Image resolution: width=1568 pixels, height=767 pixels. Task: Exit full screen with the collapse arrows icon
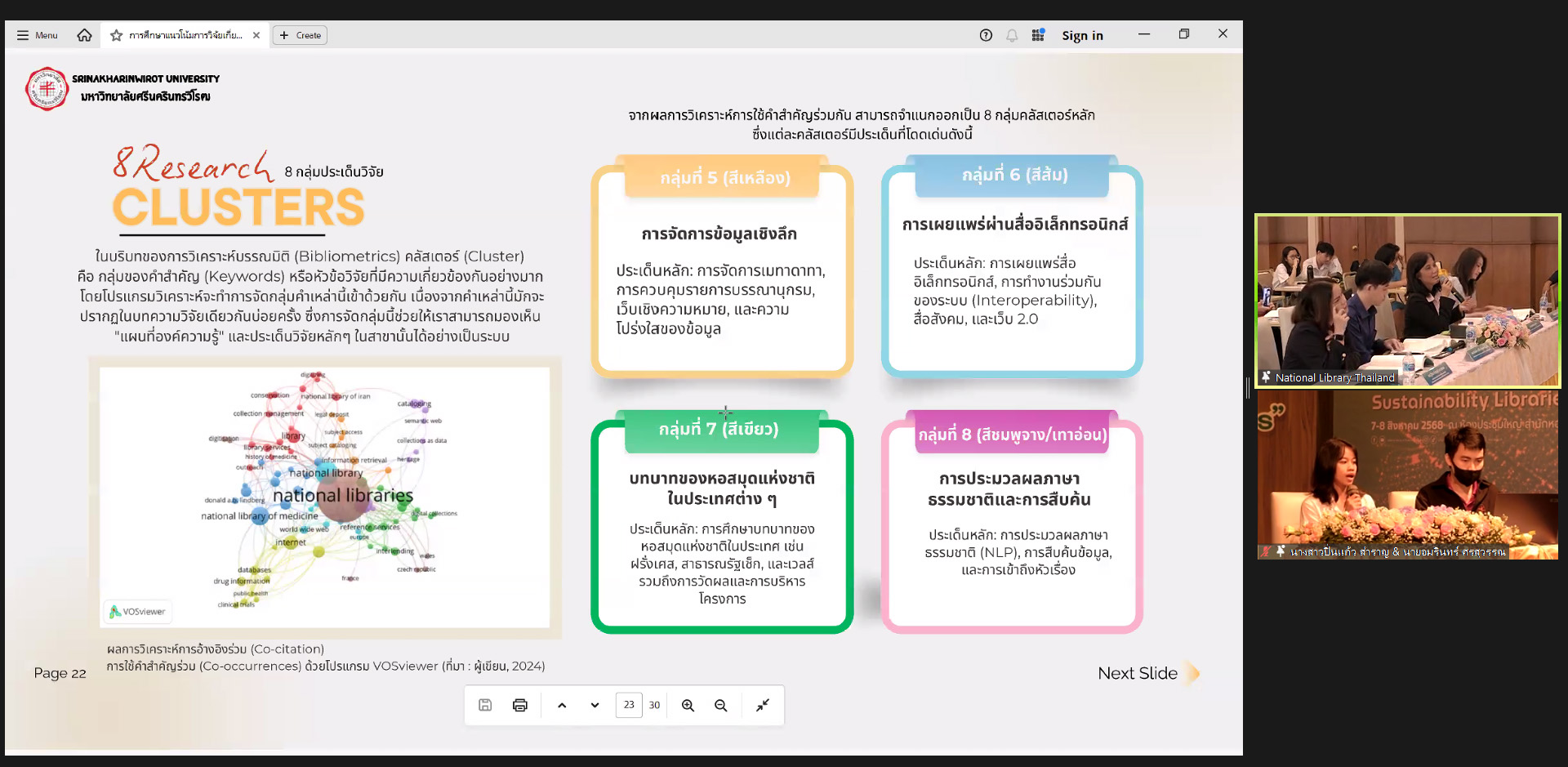coord(763,705)
